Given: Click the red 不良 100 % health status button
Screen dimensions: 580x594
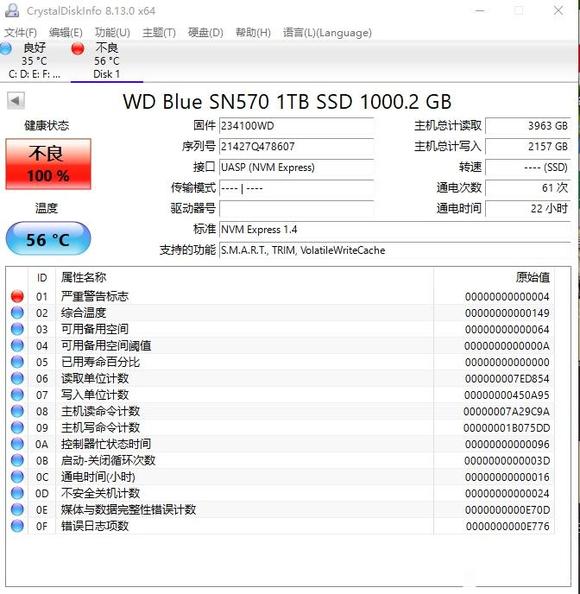Looking at the screenshot, I should click(48, 164).
